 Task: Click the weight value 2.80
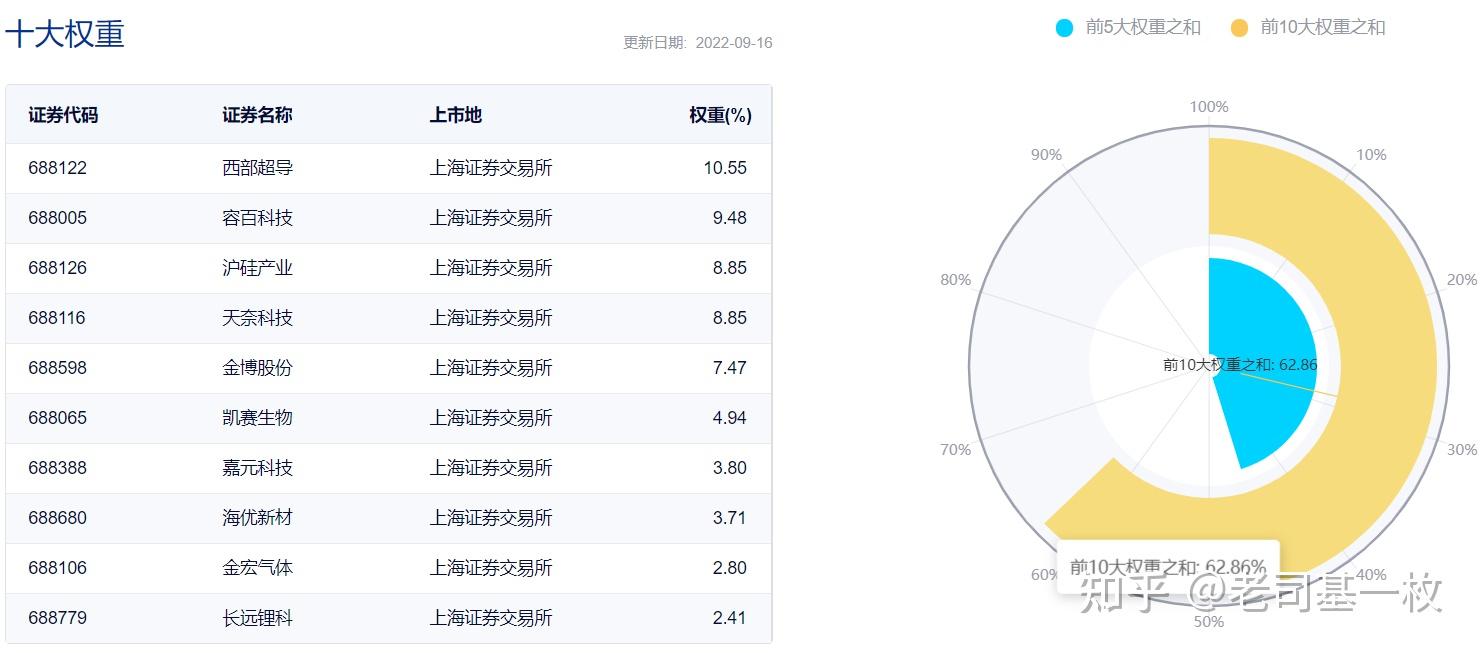(x=730, y=568)
